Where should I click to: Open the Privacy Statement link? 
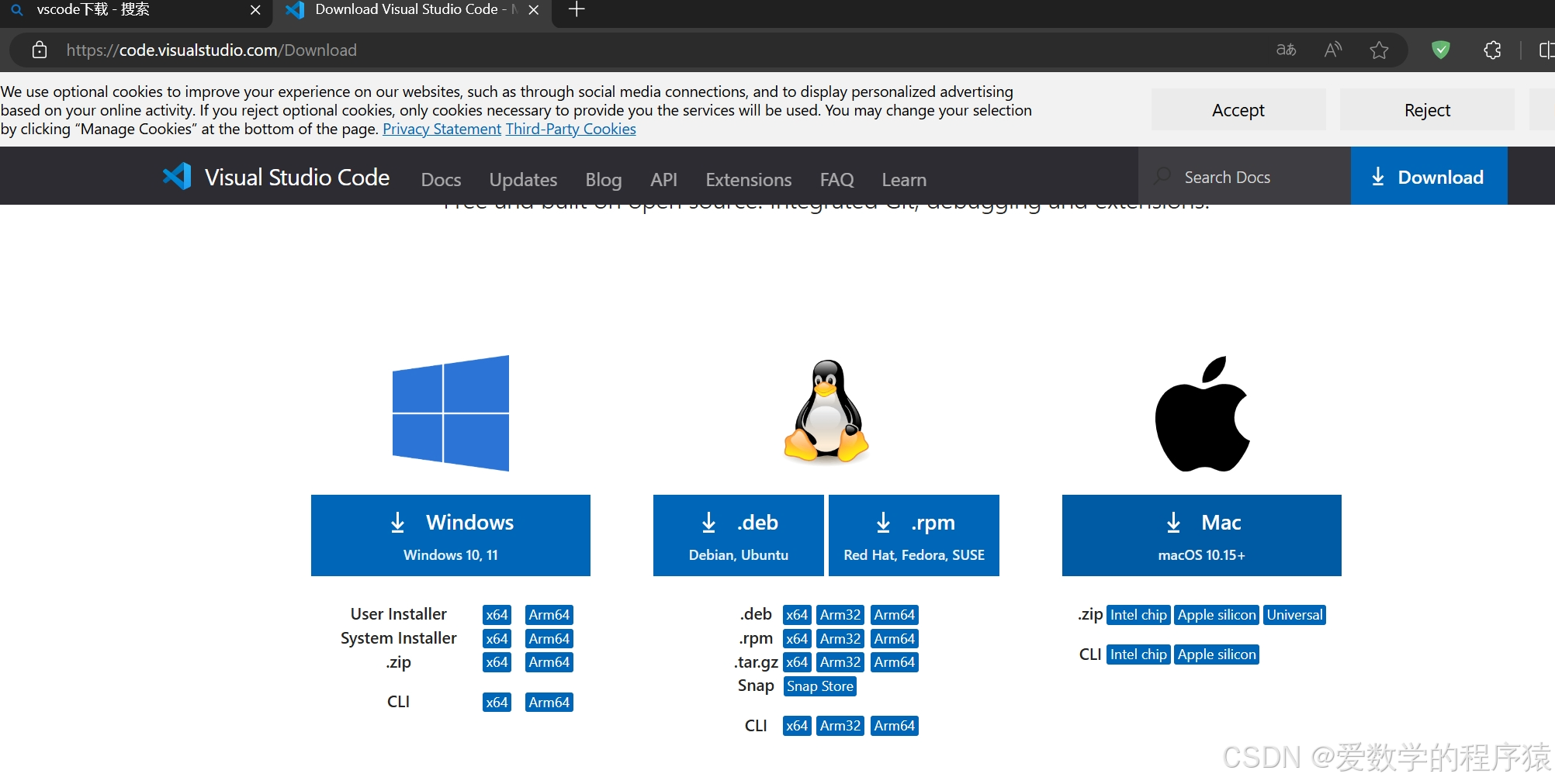click(x=442, y=129)
